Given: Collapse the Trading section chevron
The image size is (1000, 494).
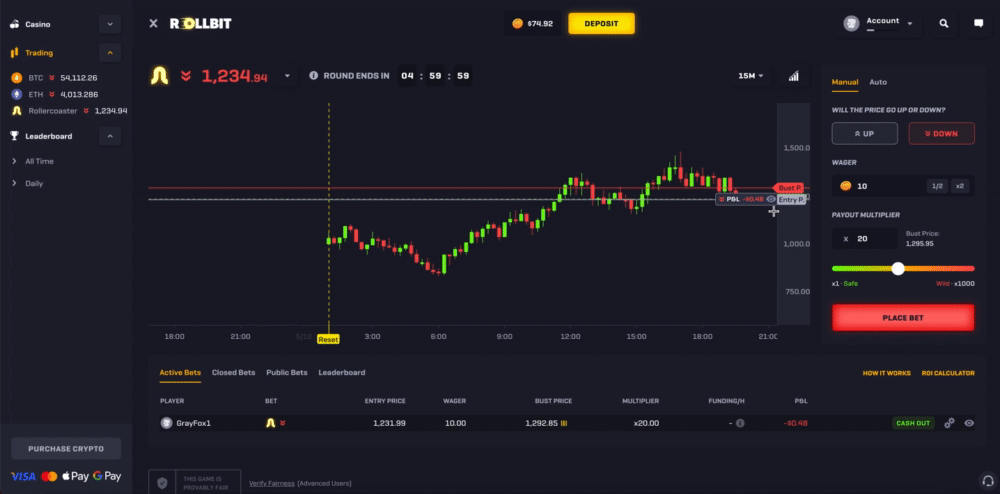Looking at the screenshot, I should (x=110, y=53).
